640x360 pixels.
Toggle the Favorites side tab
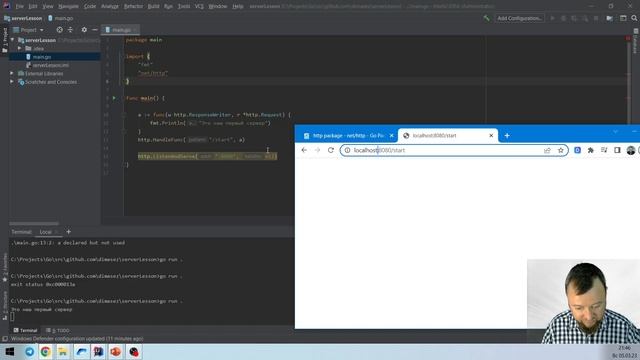(x=5, y=268)
